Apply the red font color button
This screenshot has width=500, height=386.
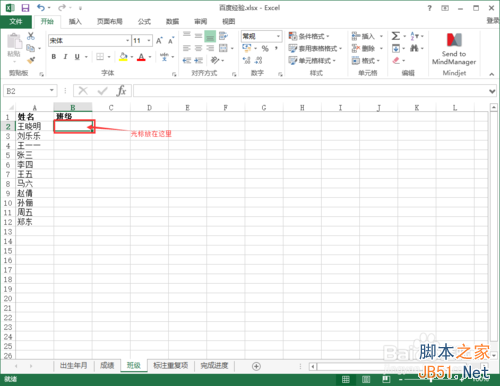tap(141, 57)
